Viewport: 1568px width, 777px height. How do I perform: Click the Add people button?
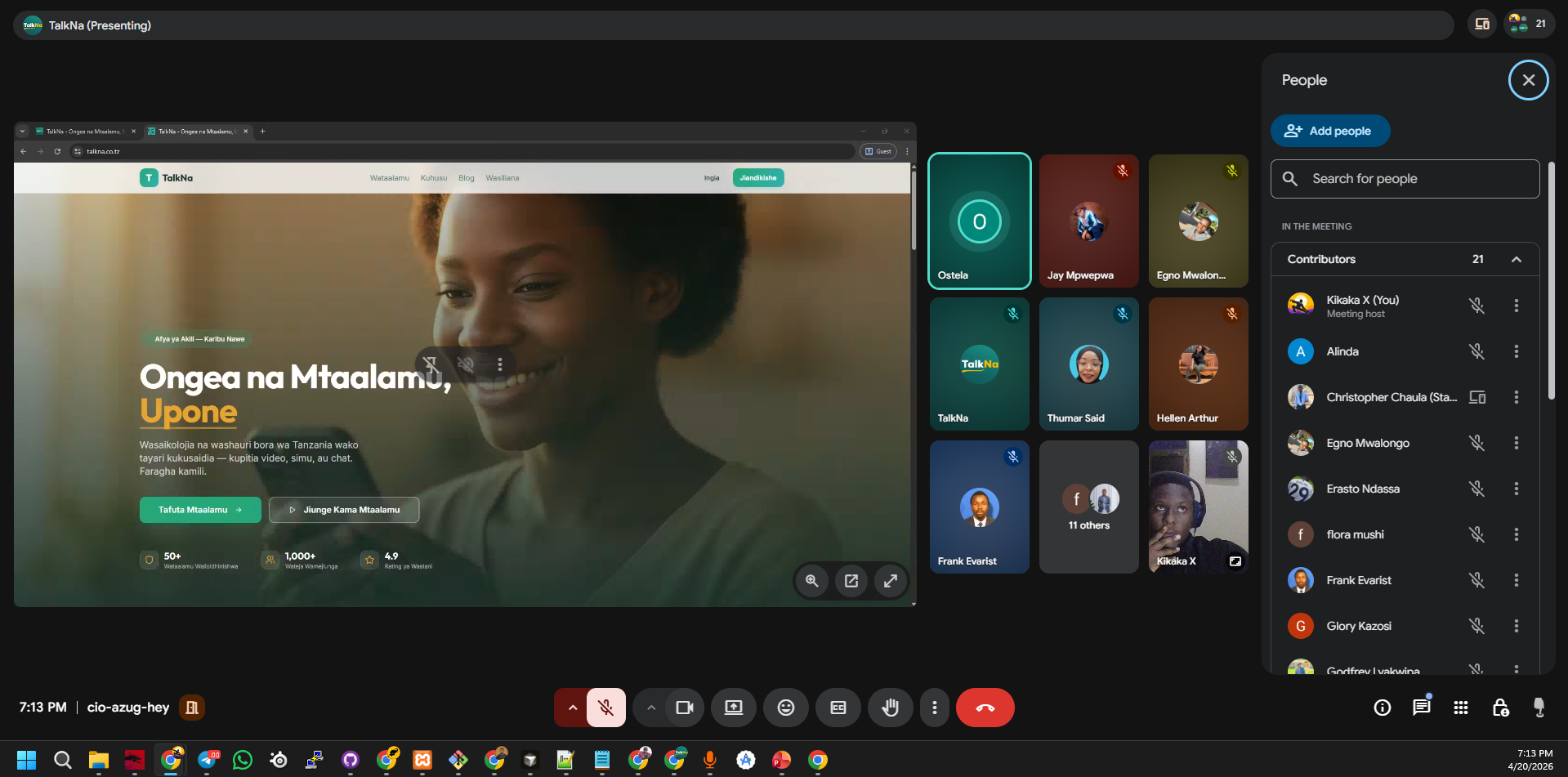coord(1329,131)
